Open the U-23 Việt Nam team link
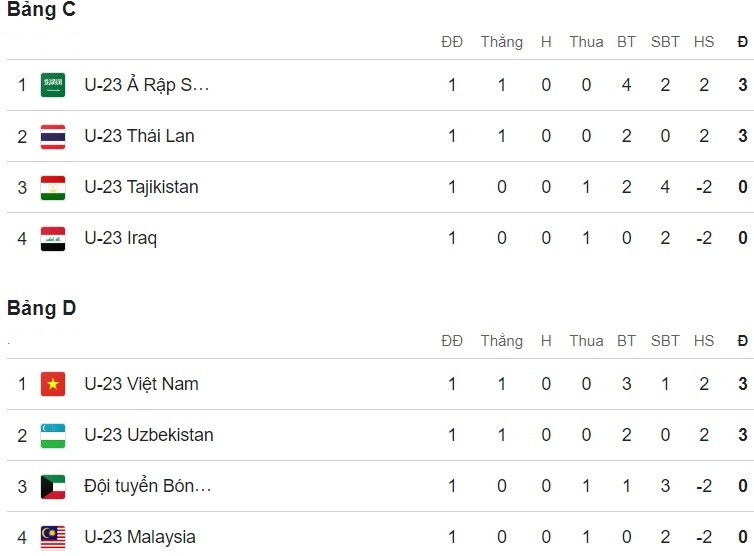The height and width of the screenshot is (556, 754). (x=141, y=384)
